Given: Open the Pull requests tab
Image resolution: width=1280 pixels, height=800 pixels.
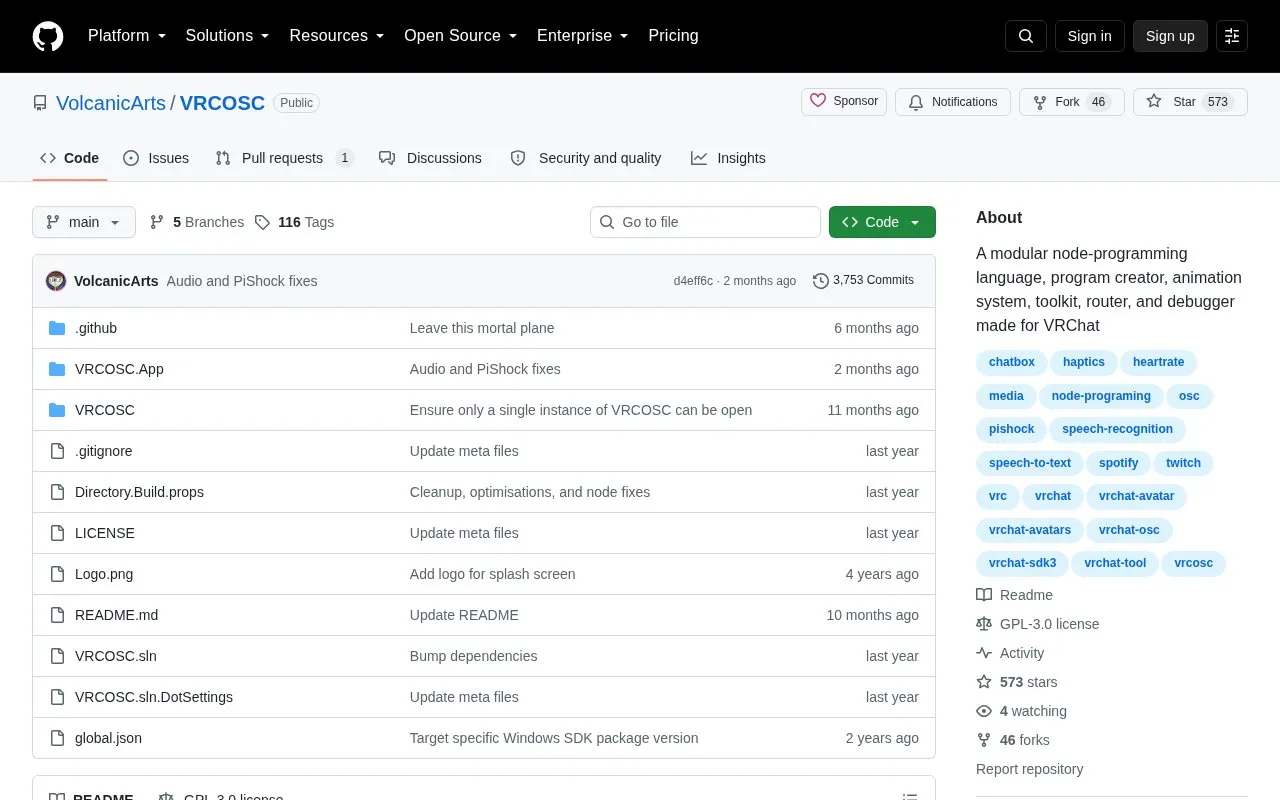Looking at the screenshot, I should coord(285,158).
